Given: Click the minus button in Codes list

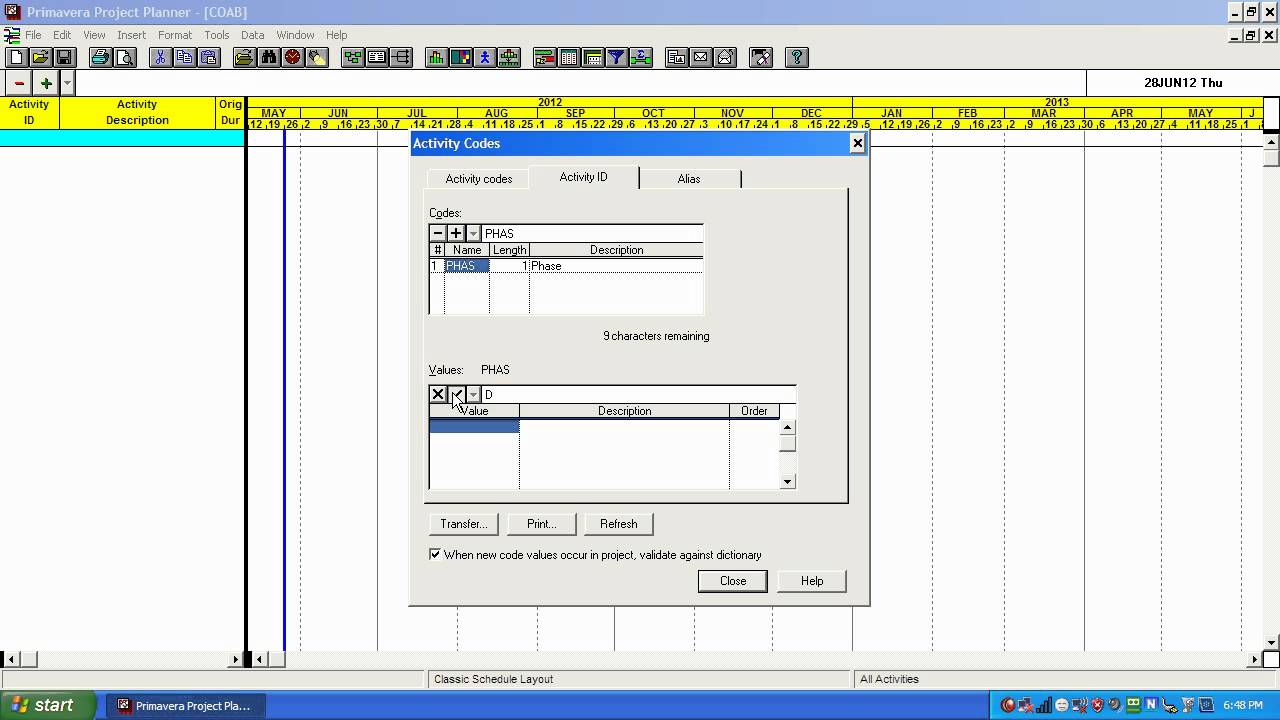Looking at the screenshot, I should (438, 233).
